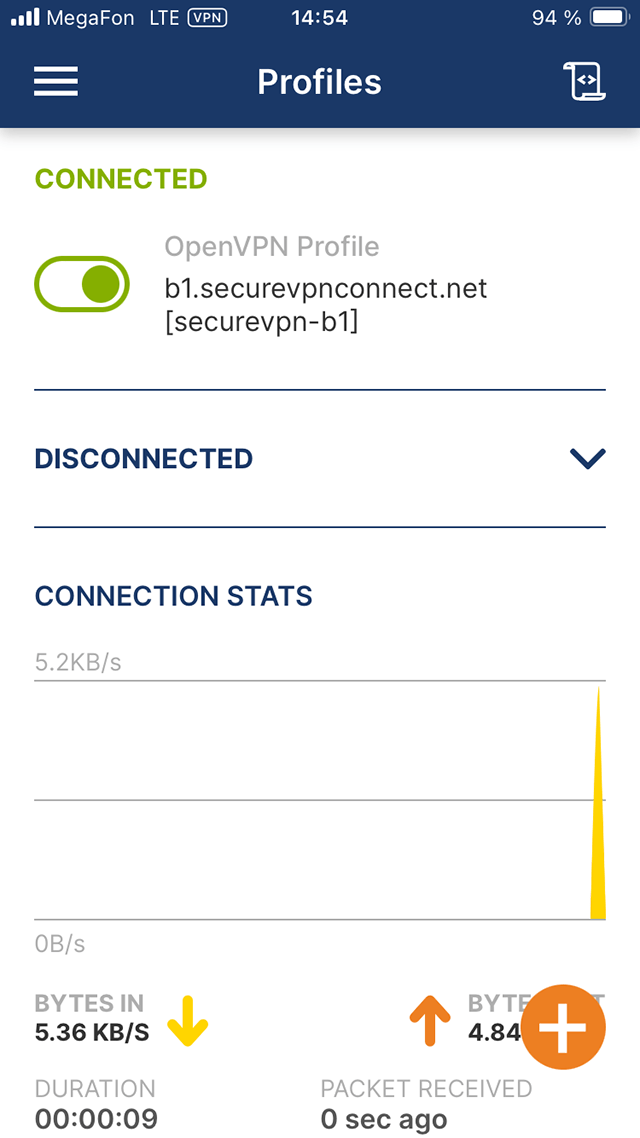Tap the BYTES IN 5.36 KB/S readout
Image resolution: width=640 pixels, height=1138 pixels.
point(91,1032)
